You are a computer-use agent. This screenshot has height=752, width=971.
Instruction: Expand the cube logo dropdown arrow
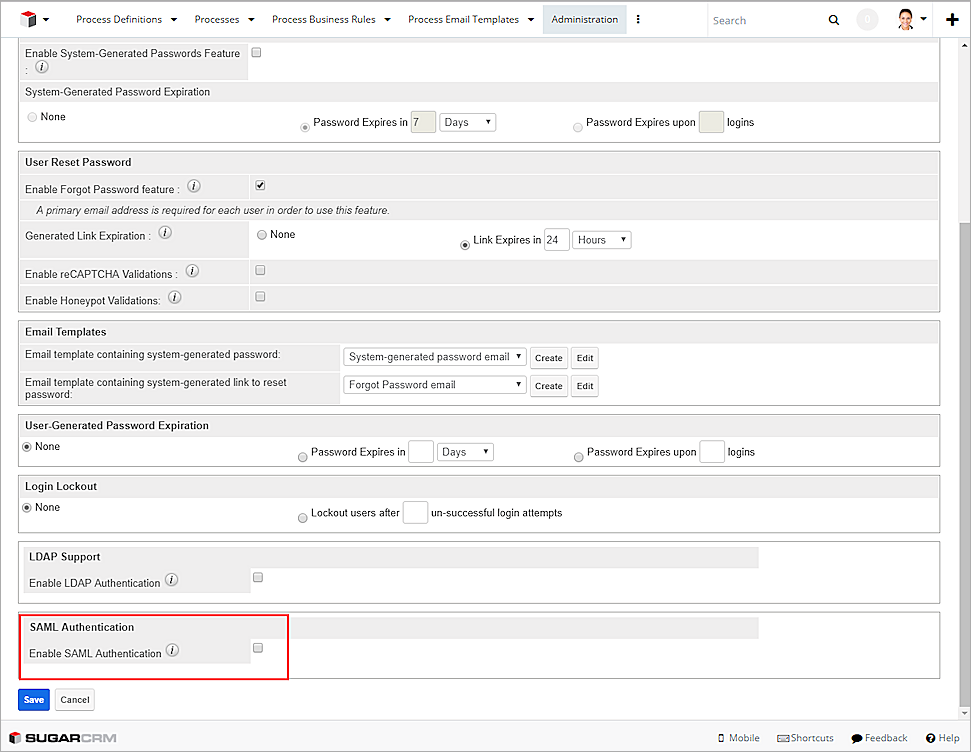[x=46, y=19]
